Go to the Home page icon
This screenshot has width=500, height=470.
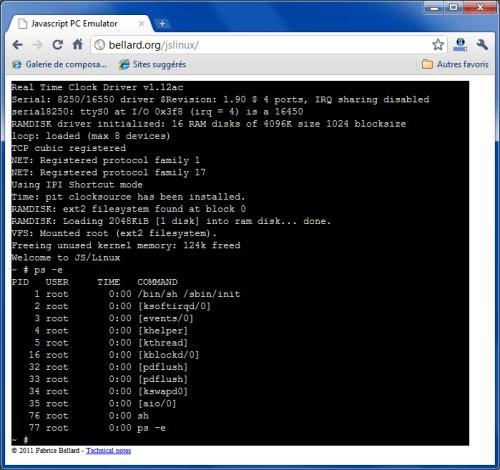click(78, 44)
